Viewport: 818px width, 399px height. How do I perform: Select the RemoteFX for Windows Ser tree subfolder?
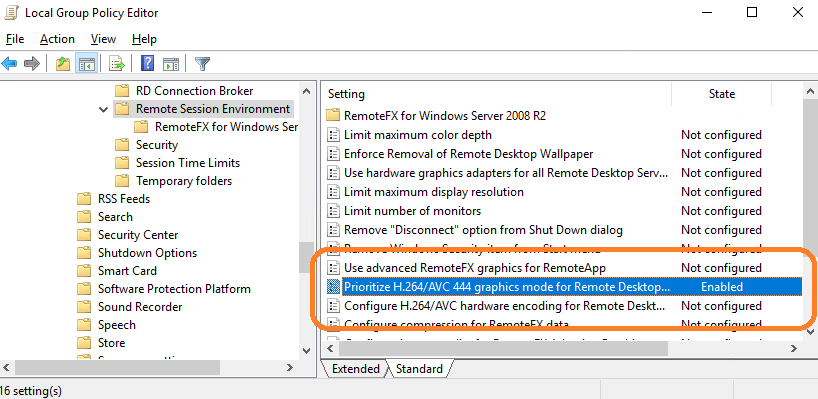(226, 127)
